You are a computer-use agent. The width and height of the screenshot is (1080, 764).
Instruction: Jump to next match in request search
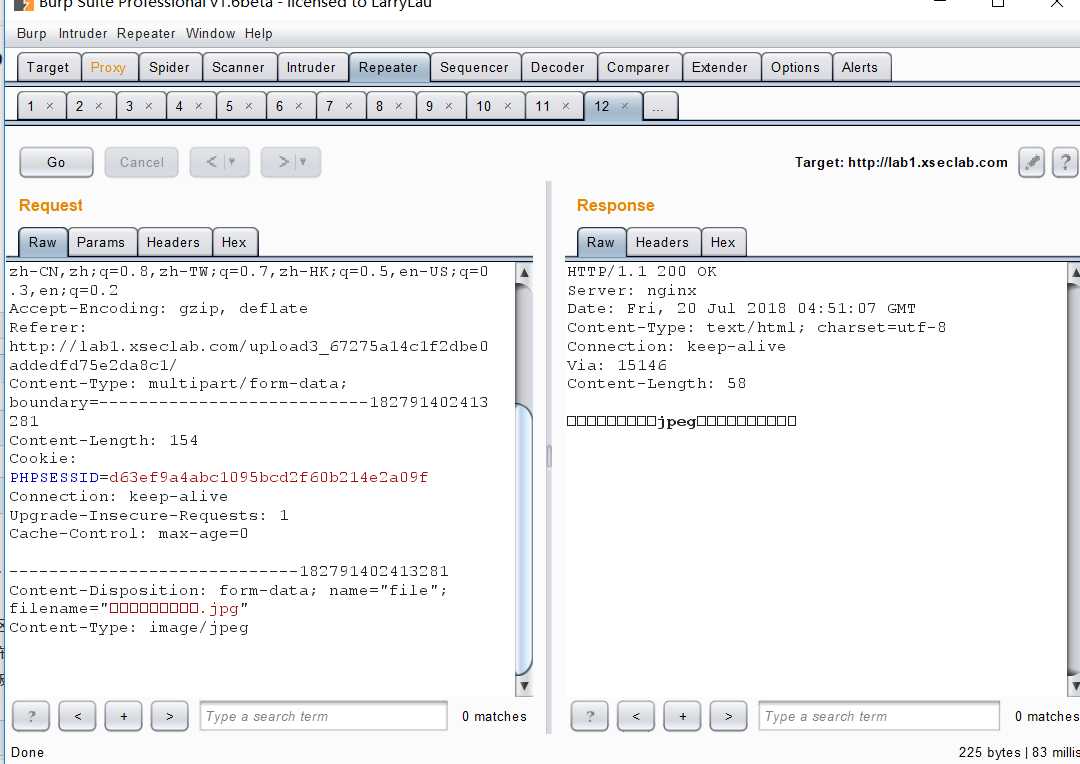169,716
